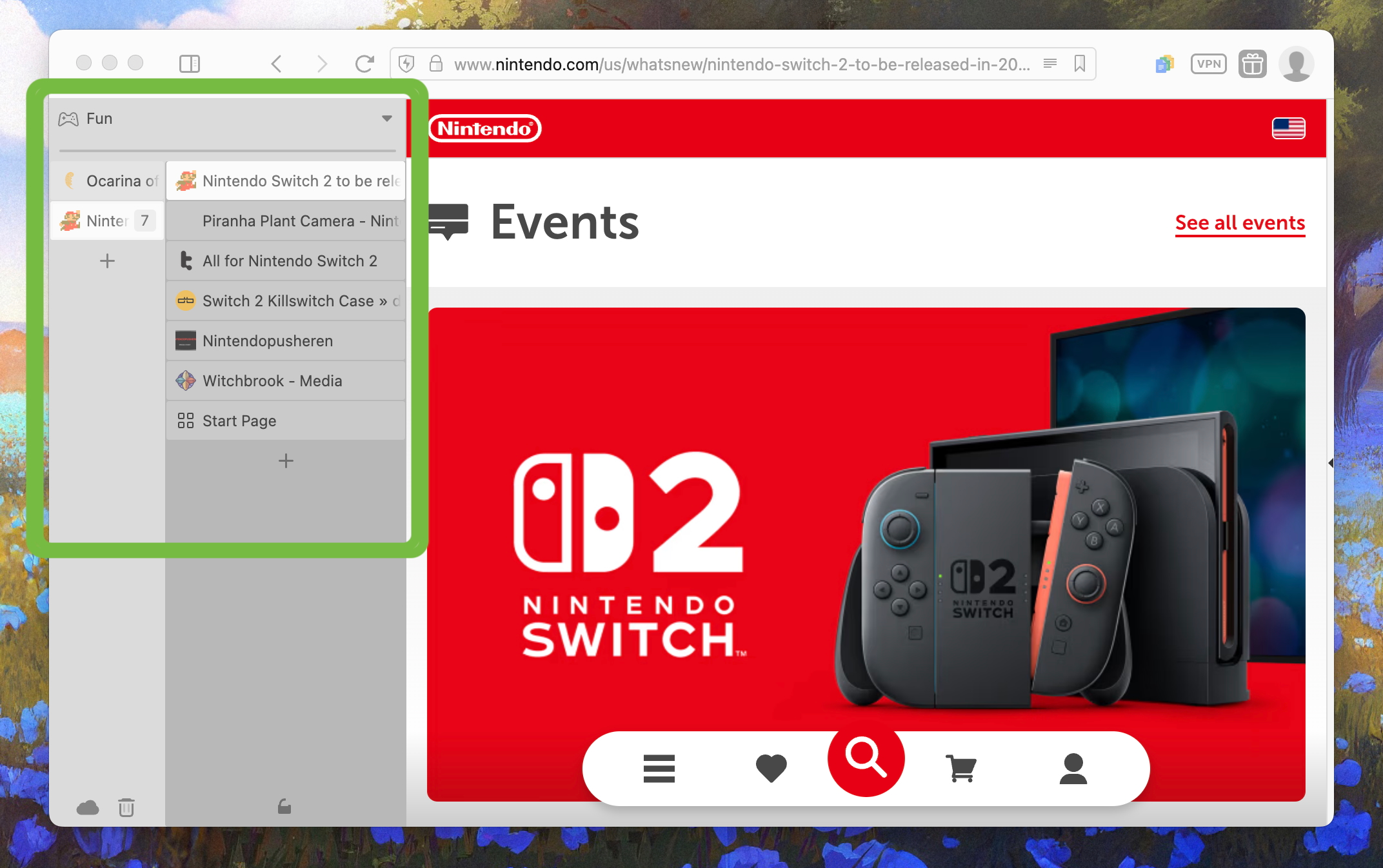Toggle the tab sidebar panel button
The image size is (1383, 868).
(x=189, y=64)
